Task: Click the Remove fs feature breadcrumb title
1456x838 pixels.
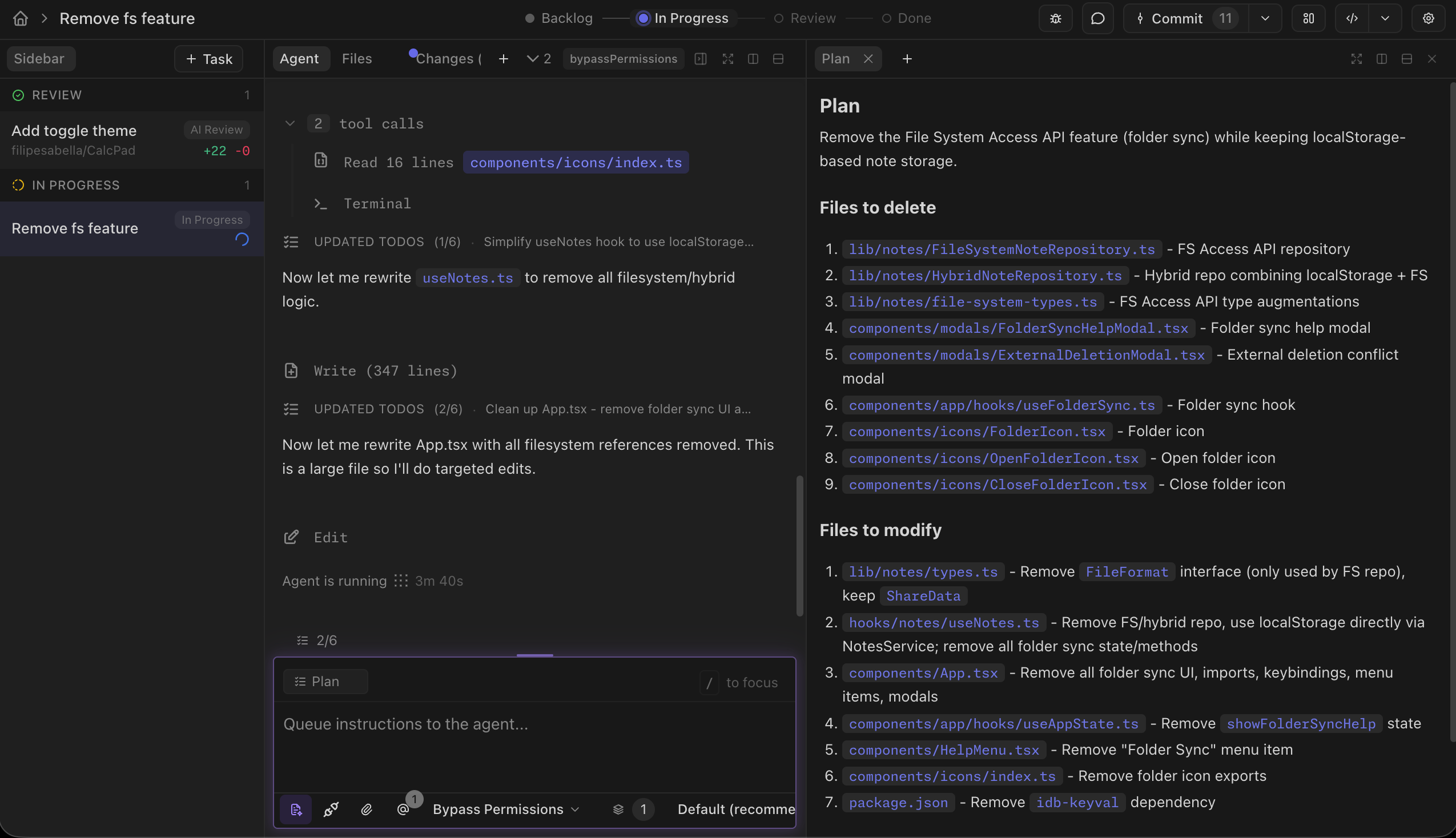Action: [127, 18]
